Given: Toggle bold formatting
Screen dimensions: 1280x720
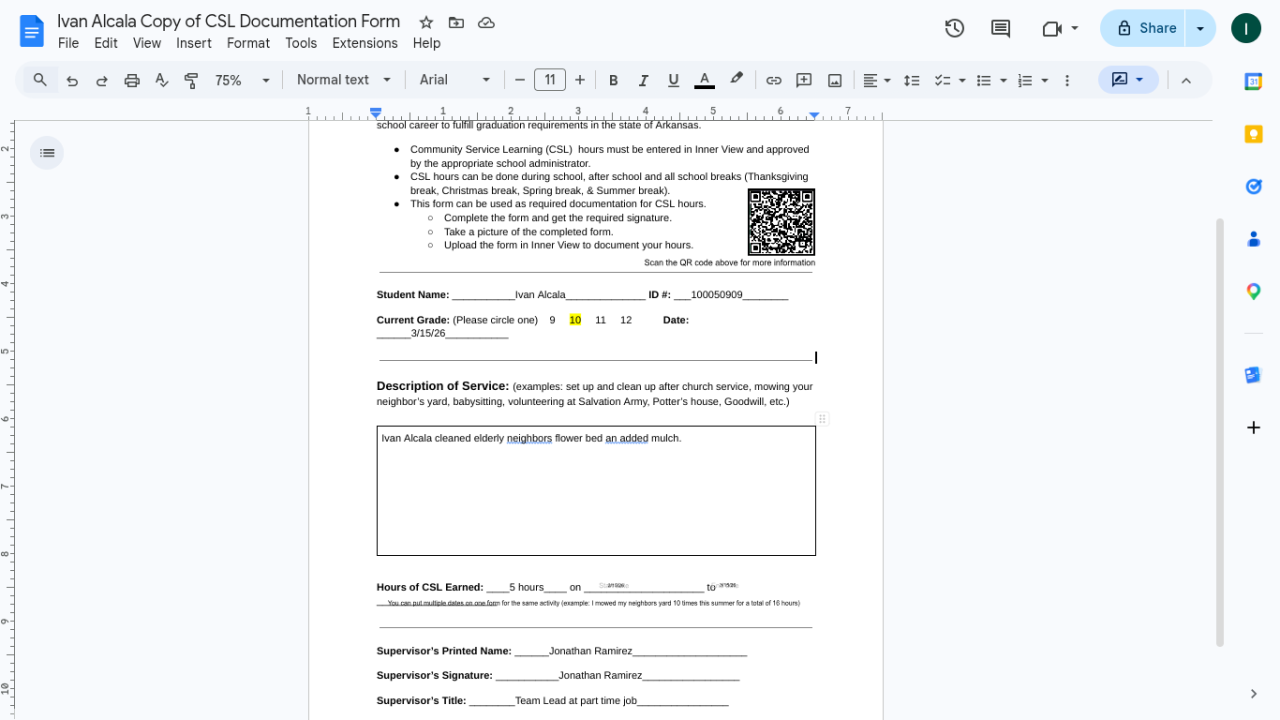Looking at the screenshot, I should coord(613,80).
